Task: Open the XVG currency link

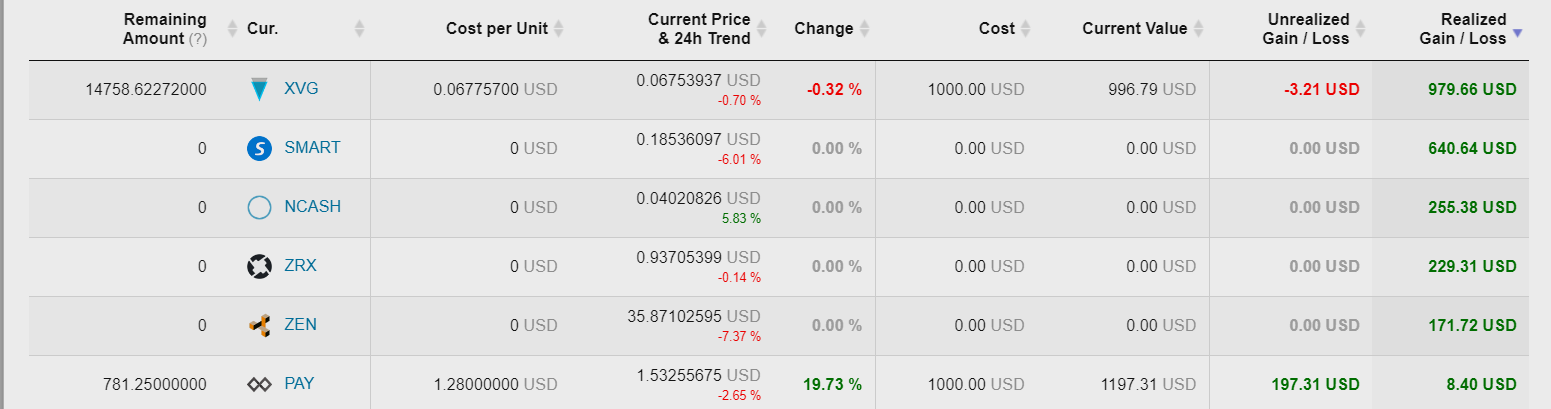Action: (x=301, y=89)
